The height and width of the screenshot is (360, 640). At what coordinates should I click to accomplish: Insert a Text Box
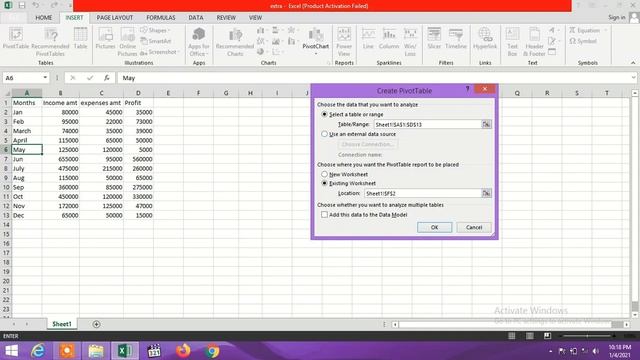512,42
